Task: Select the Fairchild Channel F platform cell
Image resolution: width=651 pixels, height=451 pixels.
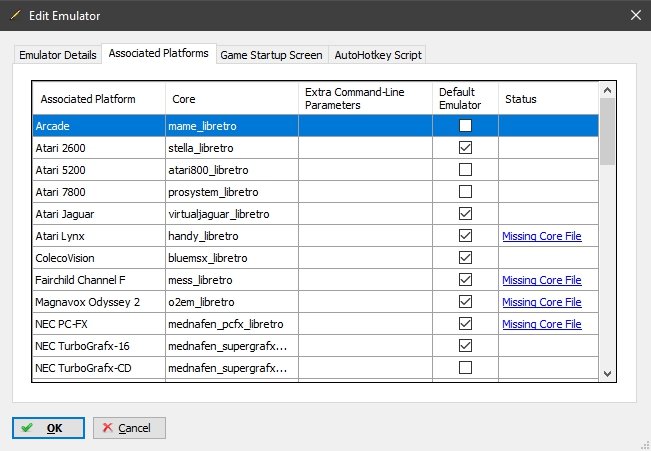Action: [x=99, y=280]
